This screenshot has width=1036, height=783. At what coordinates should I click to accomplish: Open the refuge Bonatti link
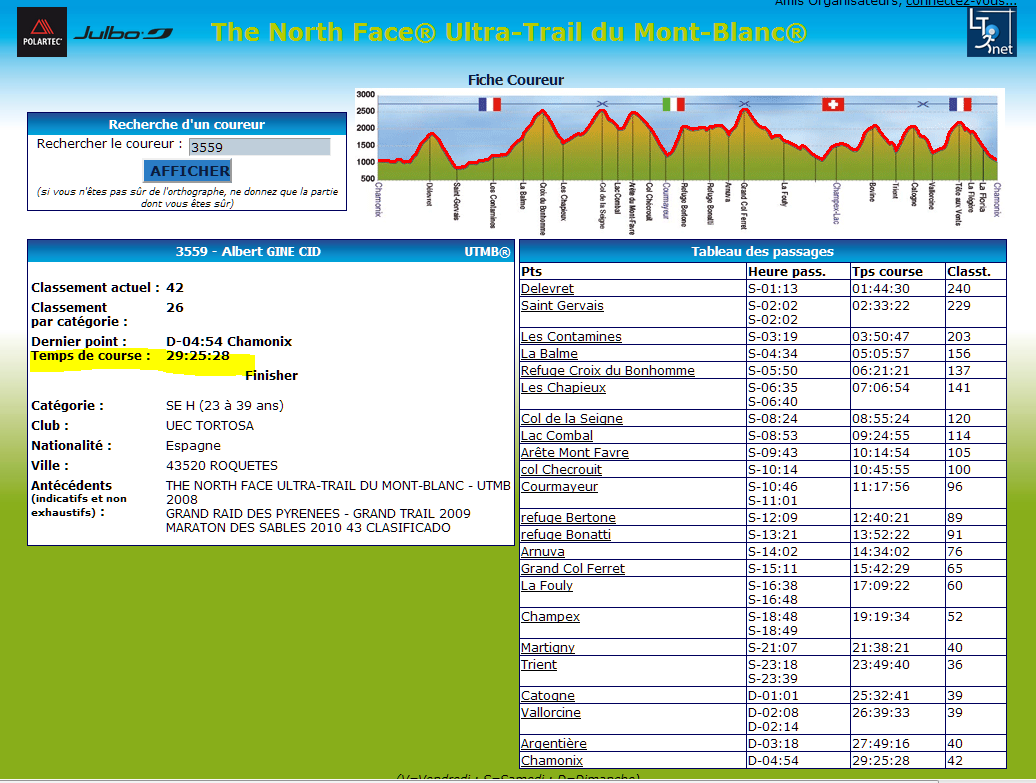pos(566,535)
